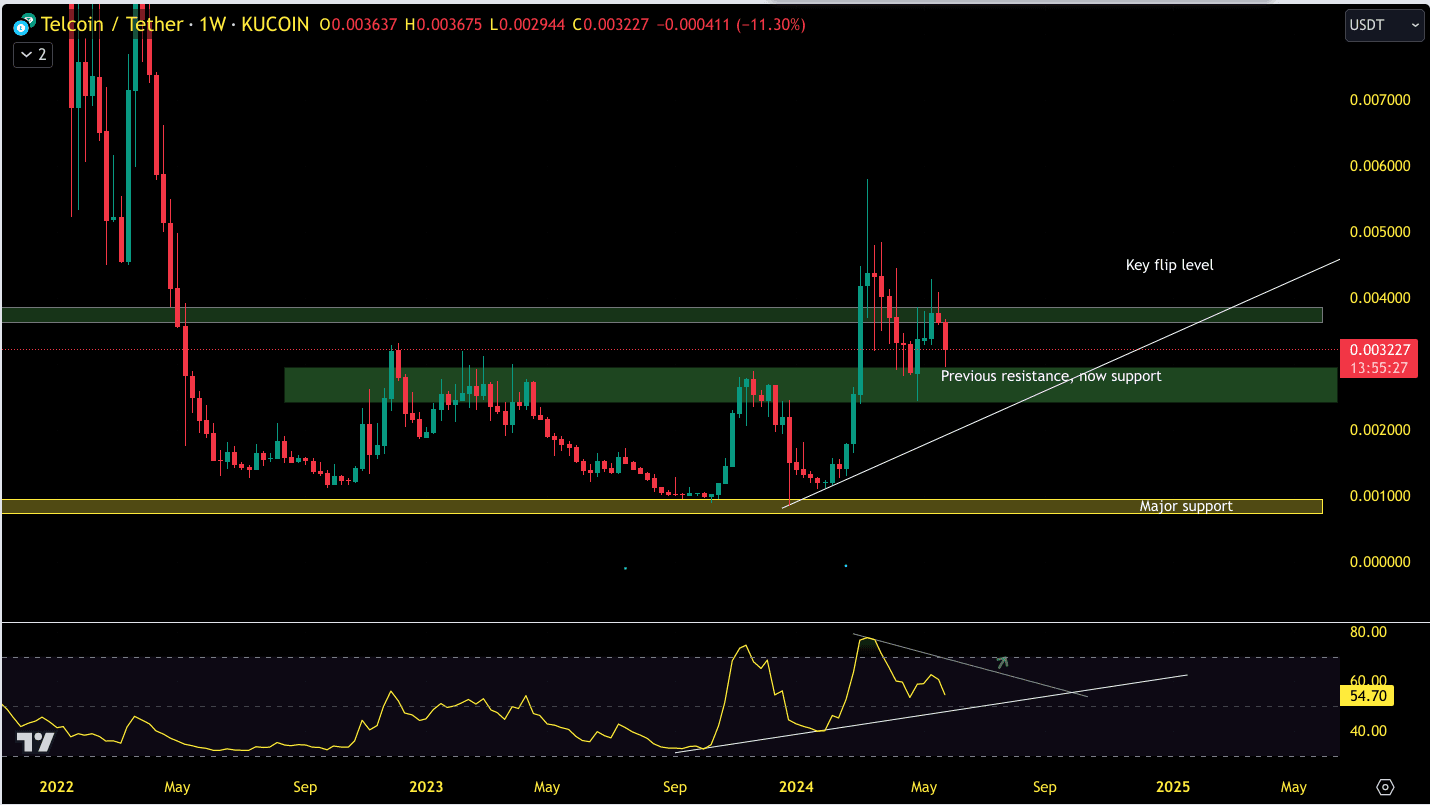Click the RSI value label 54.70

(1367, 696)
